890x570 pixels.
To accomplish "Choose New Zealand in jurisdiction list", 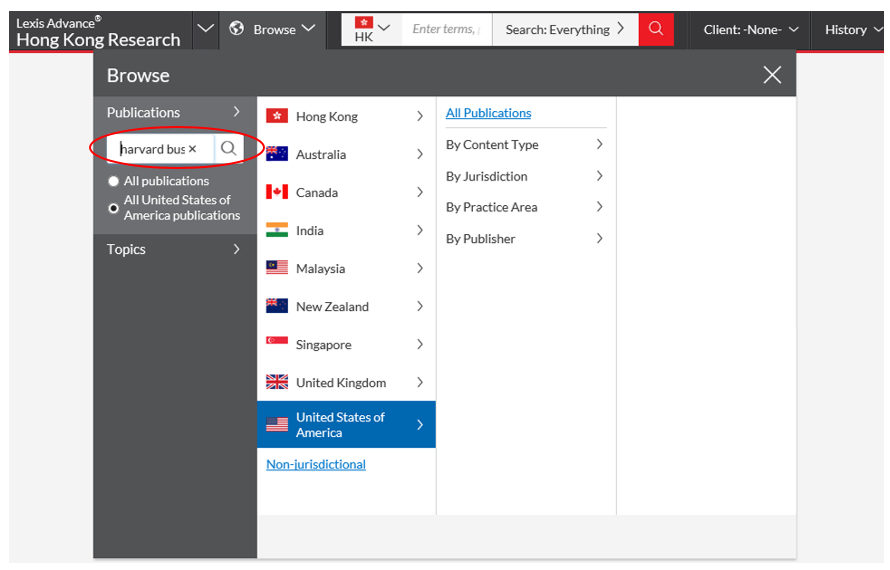I will tap(346, 306).
